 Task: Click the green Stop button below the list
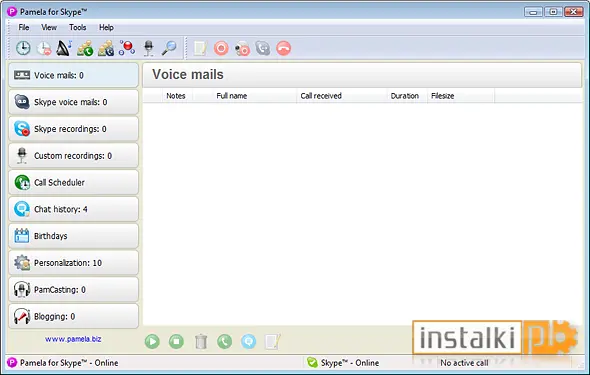point(176,342)
